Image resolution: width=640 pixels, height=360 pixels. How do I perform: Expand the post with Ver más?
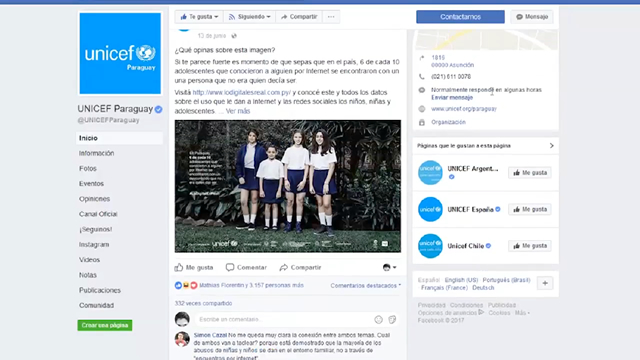point(238,111)
